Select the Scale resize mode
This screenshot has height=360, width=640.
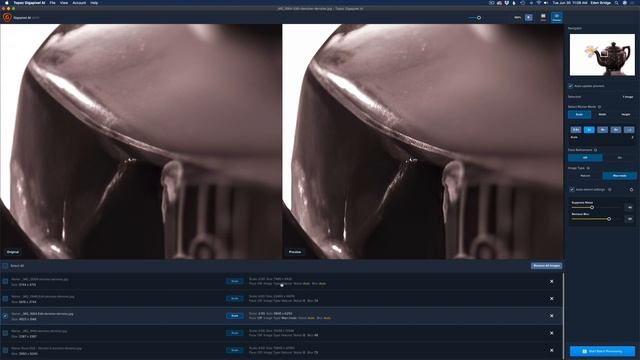(x=579, y=115)
